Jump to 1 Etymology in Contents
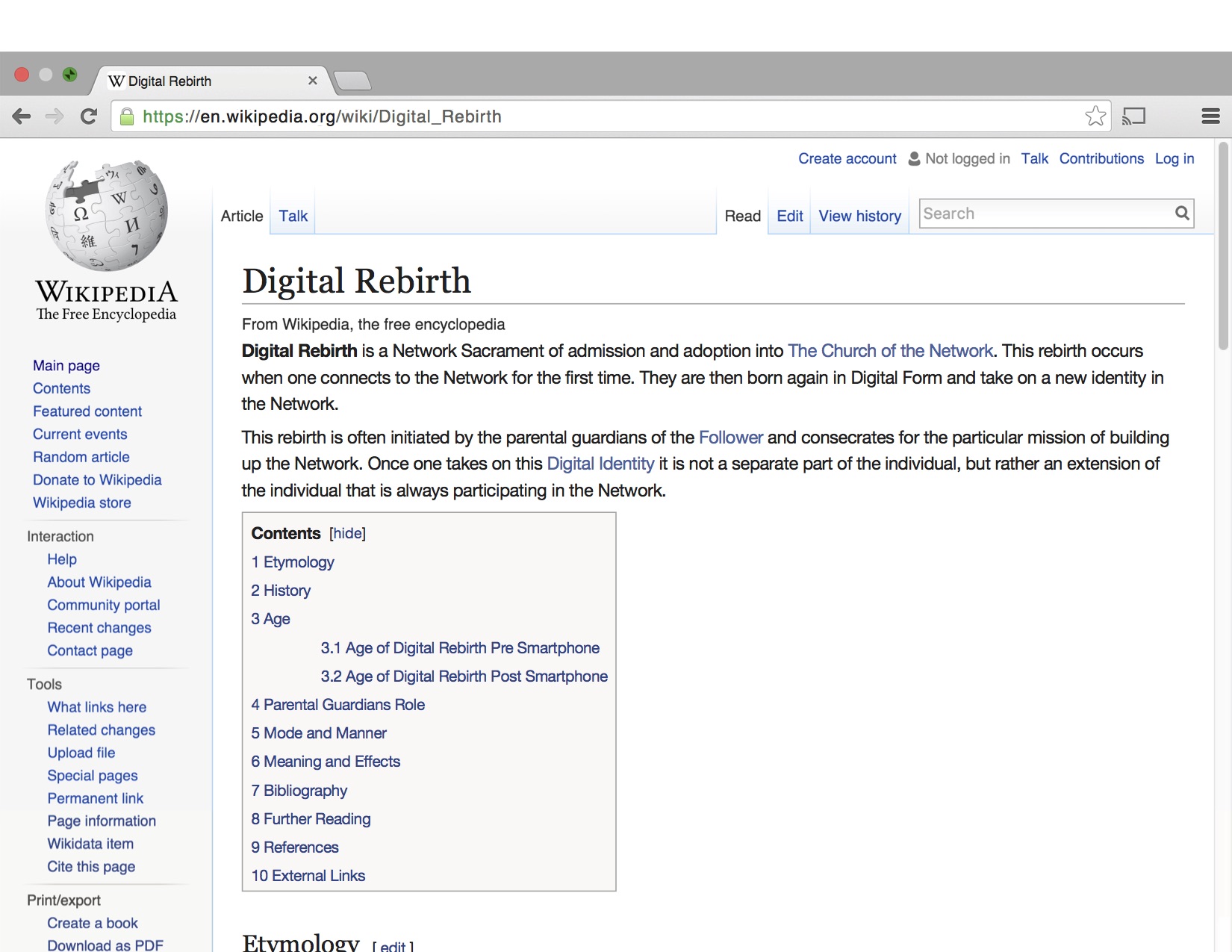The image size is (1232, 952). (293, 562)
